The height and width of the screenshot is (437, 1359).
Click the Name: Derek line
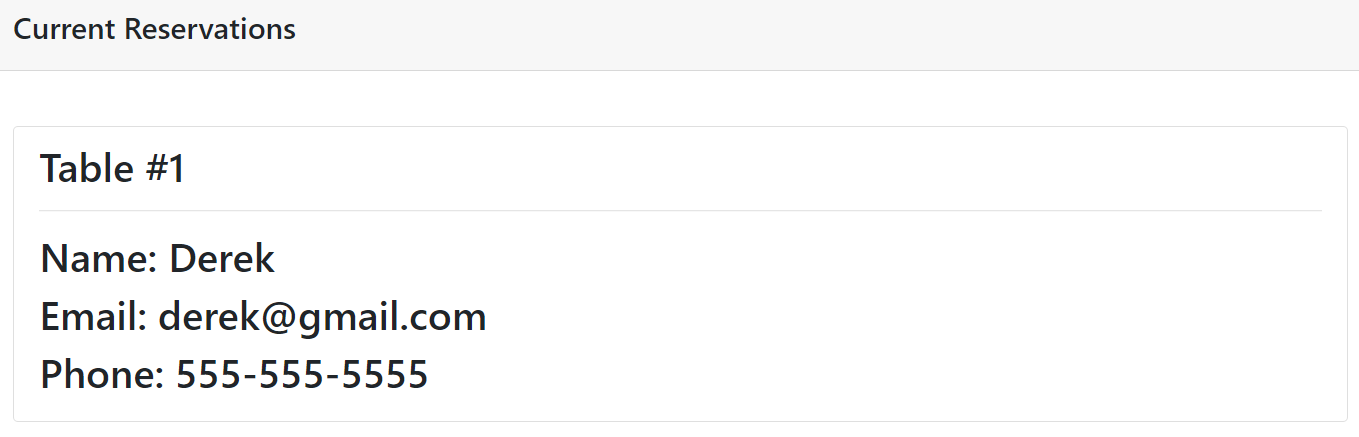click(x=157, y=259)
